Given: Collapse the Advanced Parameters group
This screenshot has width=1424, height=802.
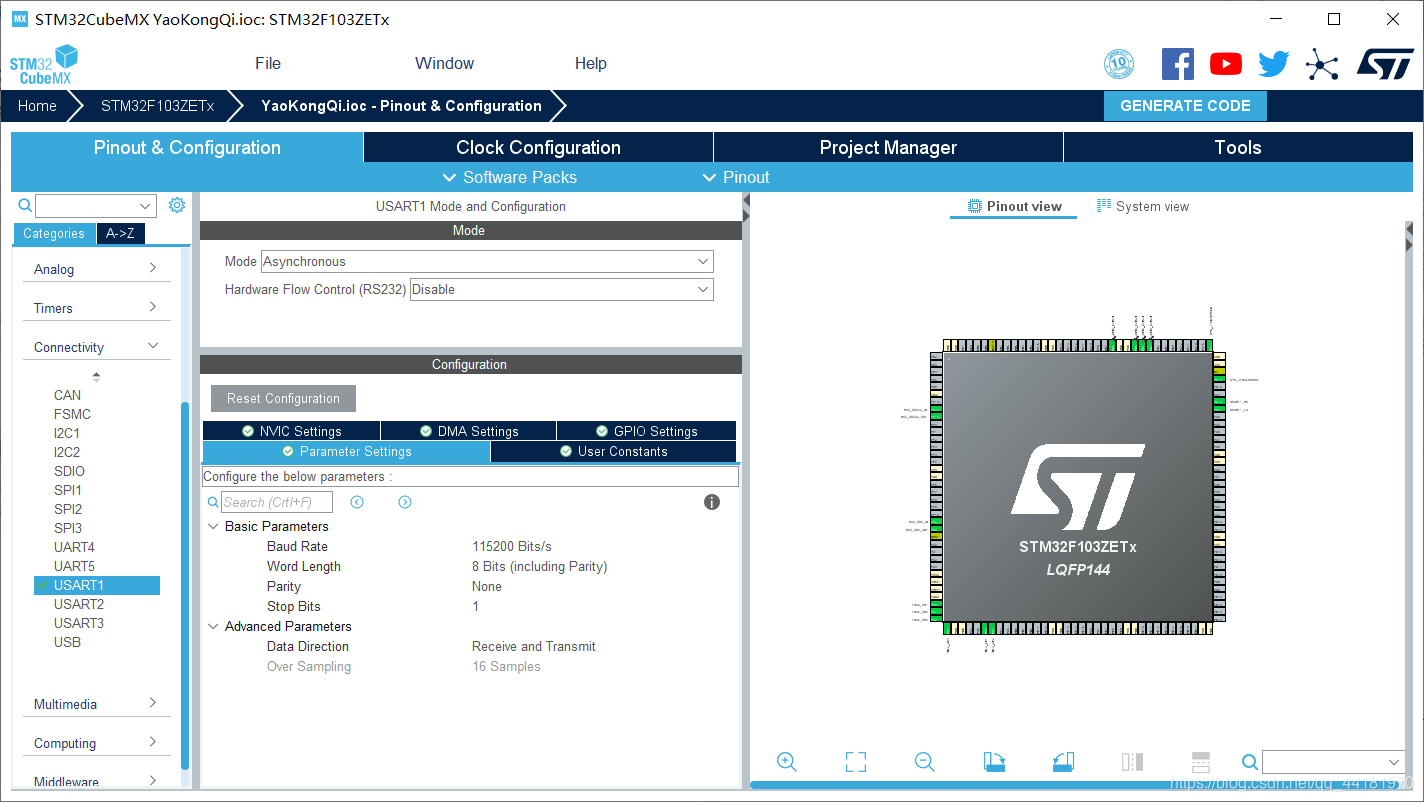Looking at the screenshot, I should click(x=213, y=626).
